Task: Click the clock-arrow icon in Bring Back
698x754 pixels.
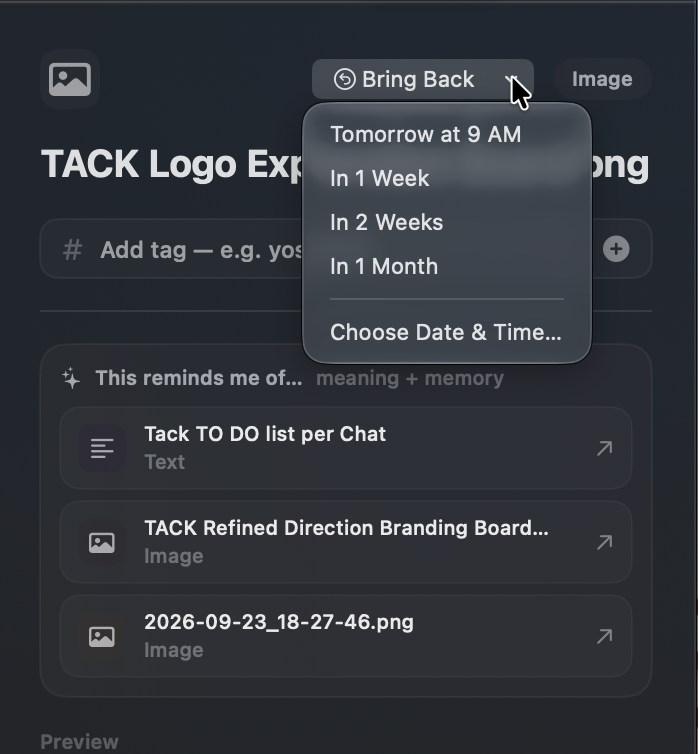Action: 345,79
